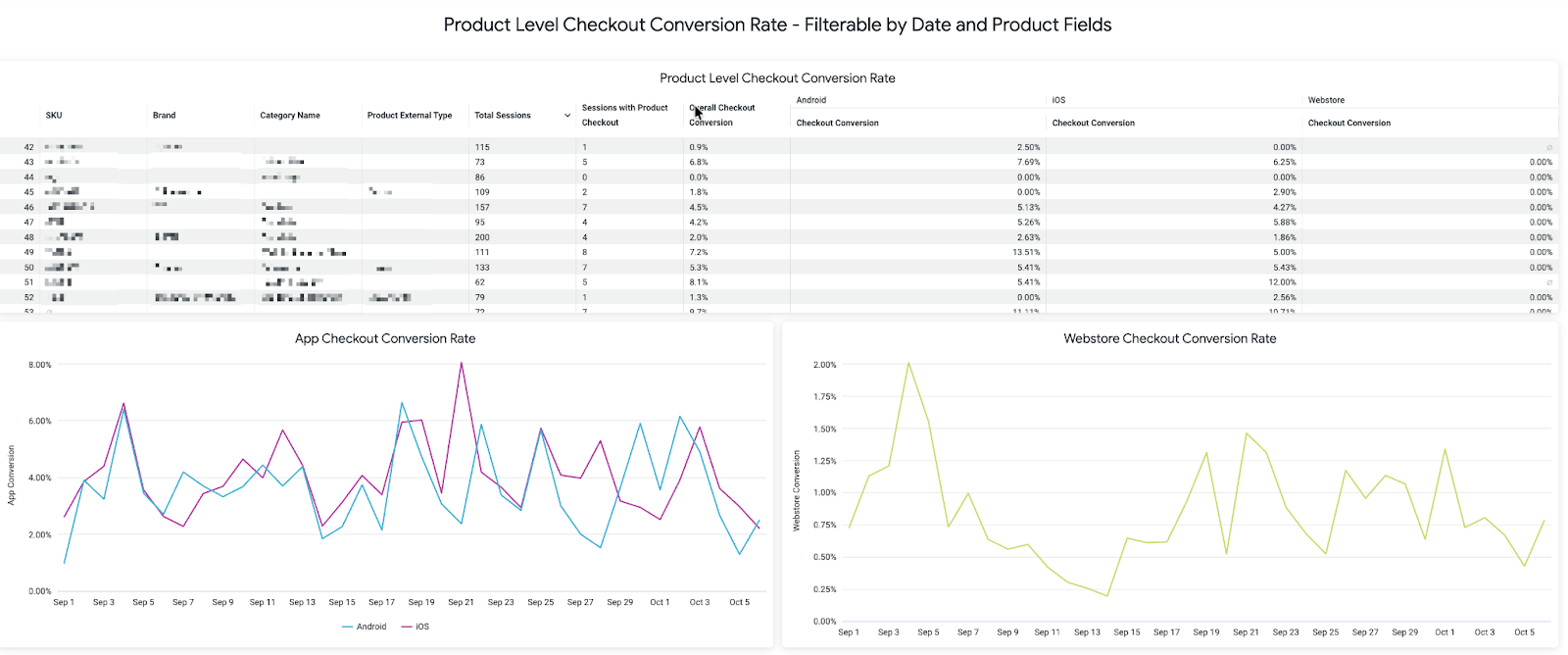Image resolution: width=1568 pixels, height=655 pixels.
Task: Select the null icon in row 51
Action: coord(1548,282)
